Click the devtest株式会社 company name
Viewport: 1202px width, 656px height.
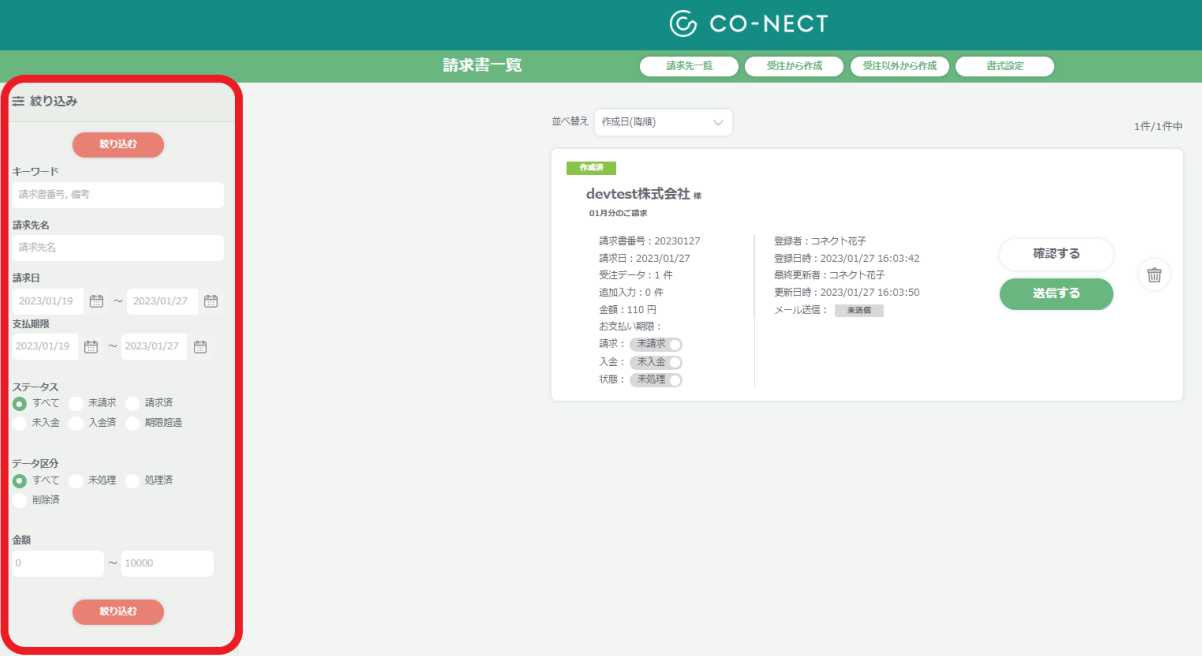pyautogui.click(x=638, y=194)
